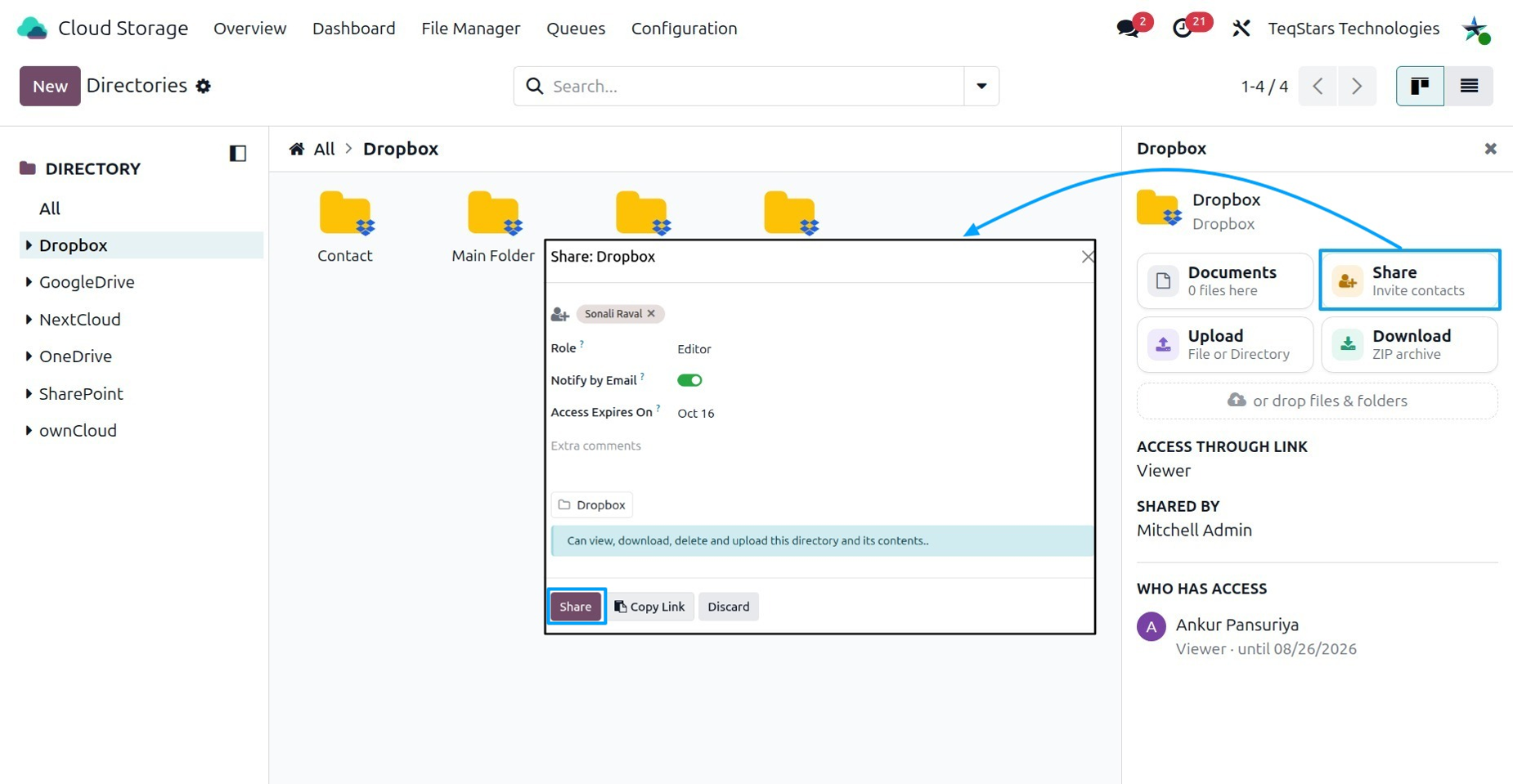Open the conversations chat icon
The height and width of the screenshot is (784, 1513).
[x=1128, y=29]
